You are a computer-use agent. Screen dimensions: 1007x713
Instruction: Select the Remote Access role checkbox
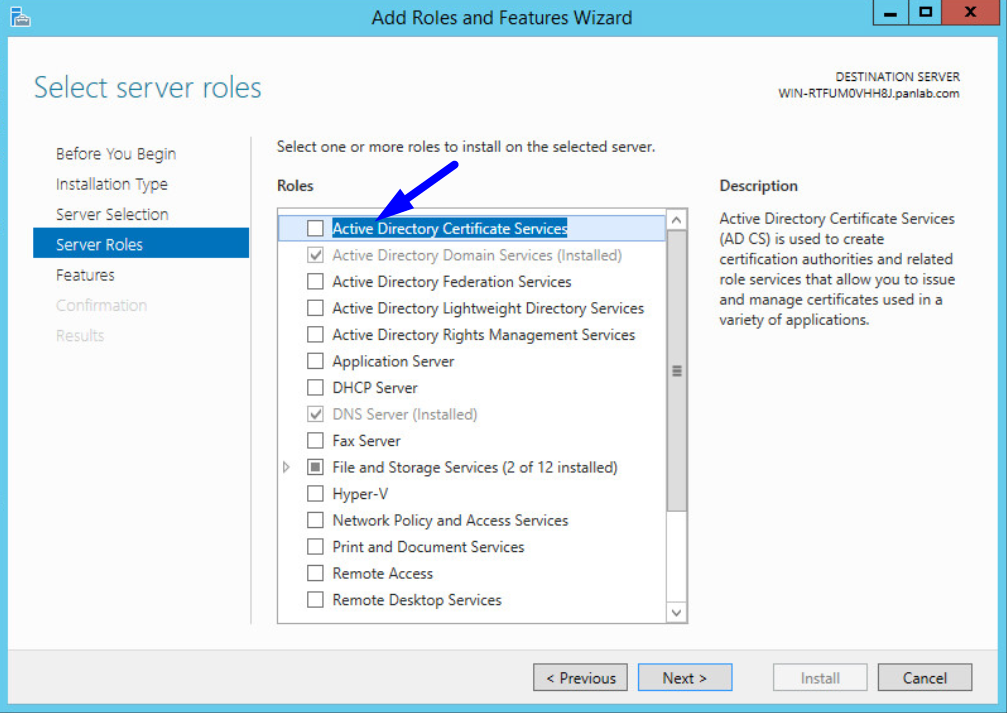(x=315, y=573)
